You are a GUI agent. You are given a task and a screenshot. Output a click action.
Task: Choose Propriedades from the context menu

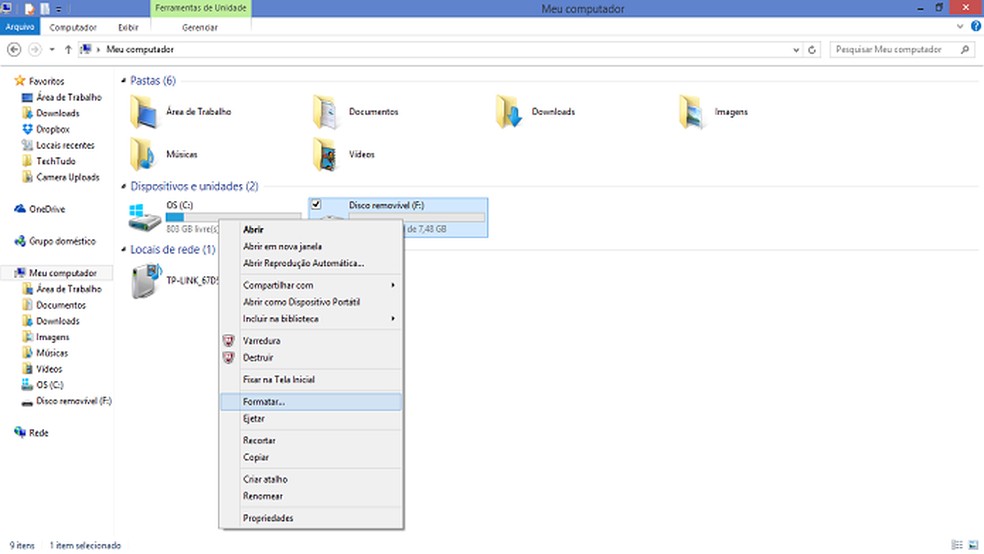tap(311, 518)
